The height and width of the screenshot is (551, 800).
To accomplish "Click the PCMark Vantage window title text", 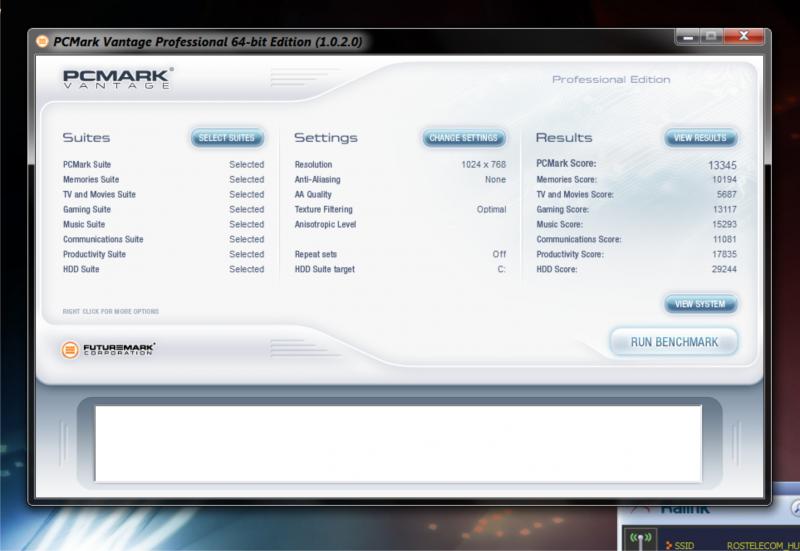I will [x=208, y=42].
